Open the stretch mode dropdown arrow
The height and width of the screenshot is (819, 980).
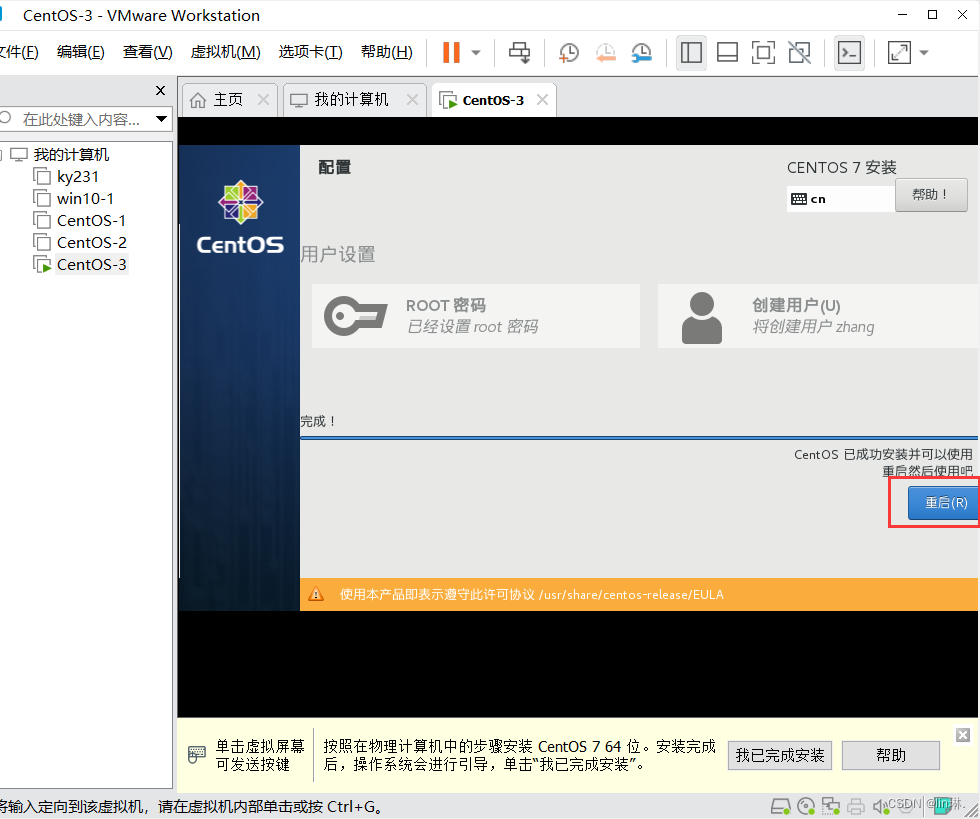click(x=924, y=53)
